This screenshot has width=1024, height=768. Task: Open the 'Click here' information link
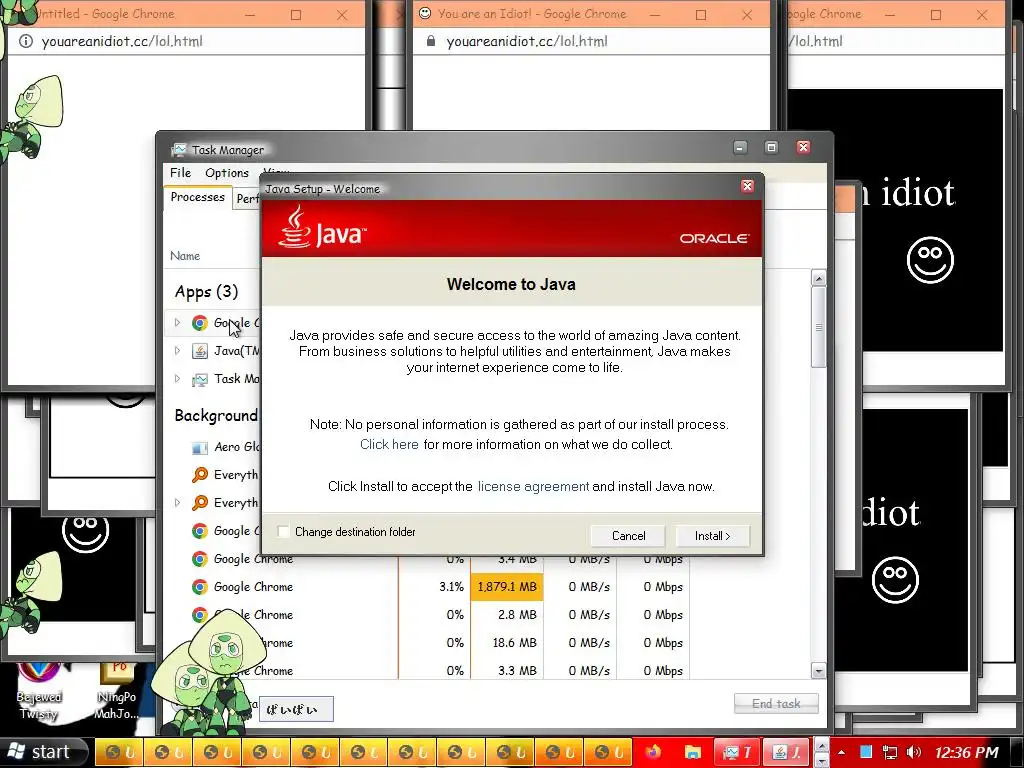(x=389, y=444)
